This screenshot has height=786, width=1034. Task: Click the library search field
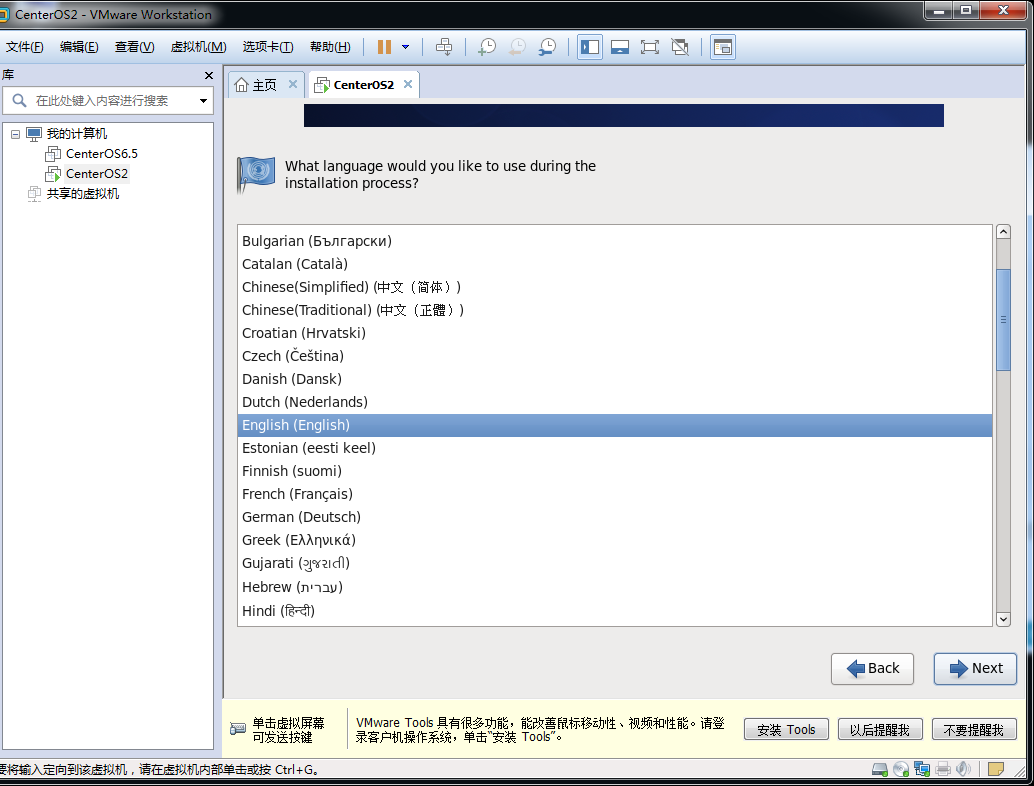109,100
